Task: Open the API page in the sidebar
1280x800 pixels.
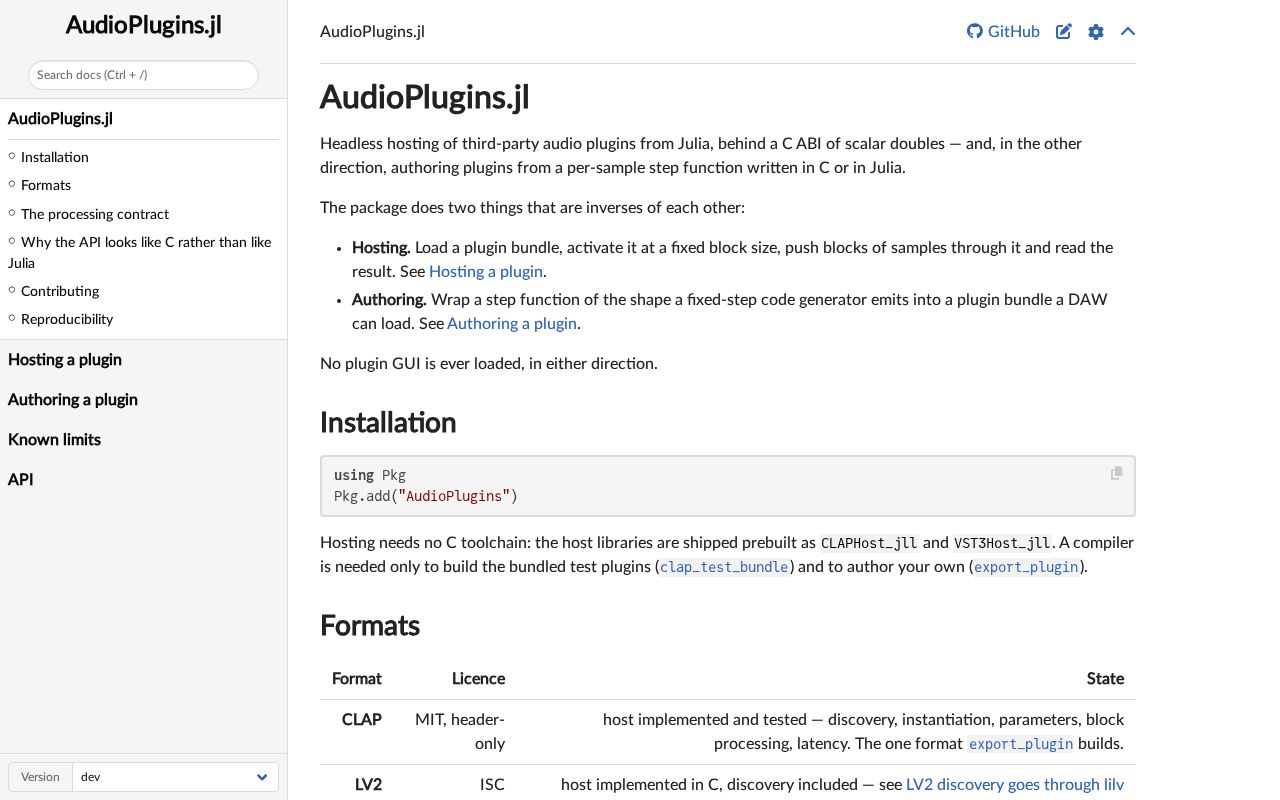Action: pyautogui.click(x=21, y=479)
